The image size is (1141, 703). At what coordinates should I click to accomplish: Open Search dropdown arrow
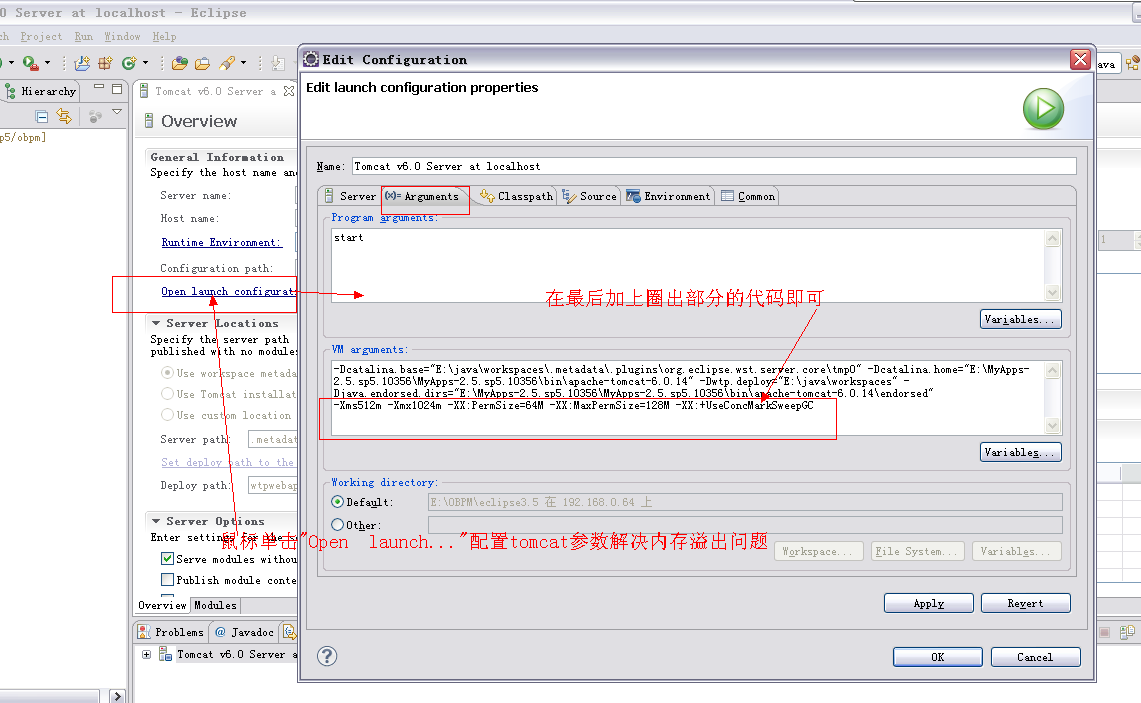point(243,63)
